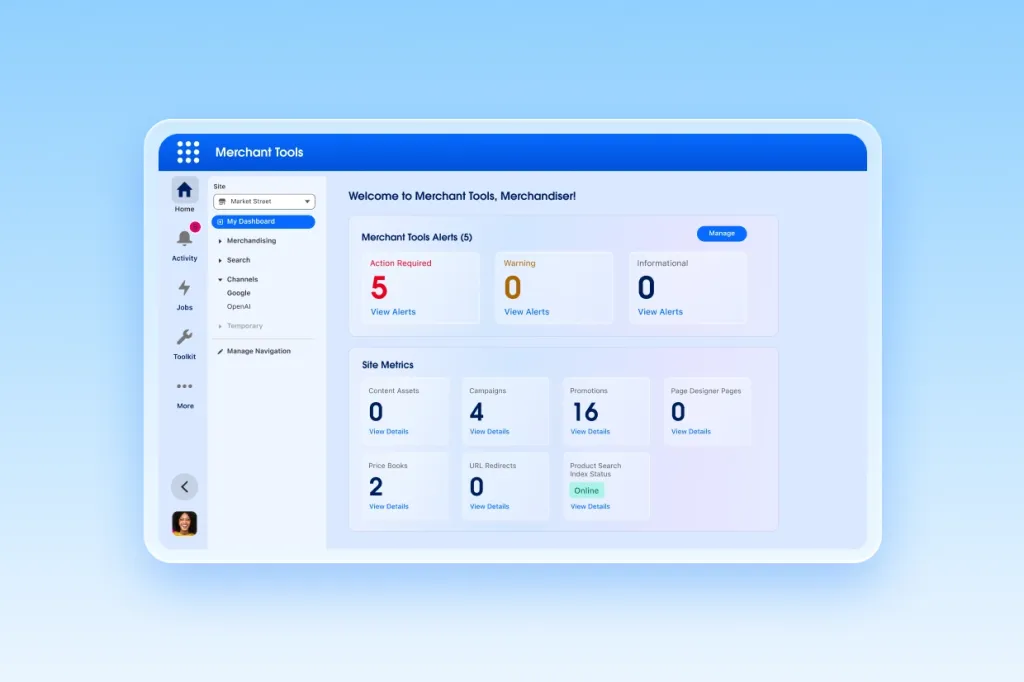Collapse the Channels section
The width and height of the screenshot is (1024, 682).
(220, 280)
